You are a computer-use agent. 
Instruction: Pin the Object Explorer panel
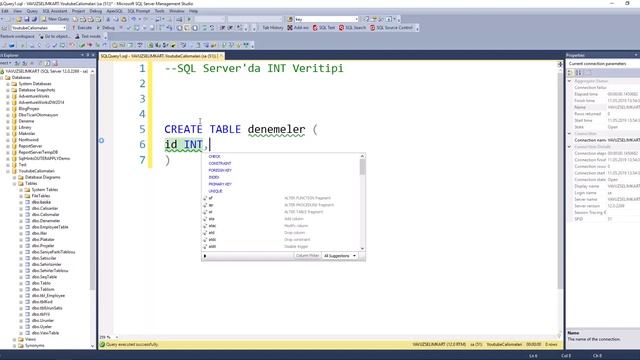pyautogui.click(x=88, y=55)
